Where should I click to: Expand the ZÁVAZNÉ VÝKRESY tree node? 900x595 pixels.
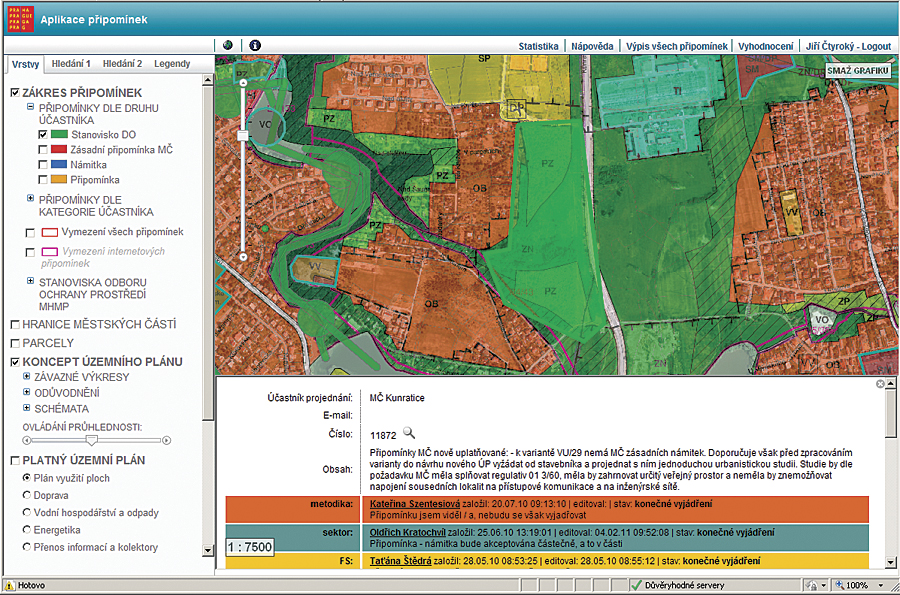pos(27,377)
